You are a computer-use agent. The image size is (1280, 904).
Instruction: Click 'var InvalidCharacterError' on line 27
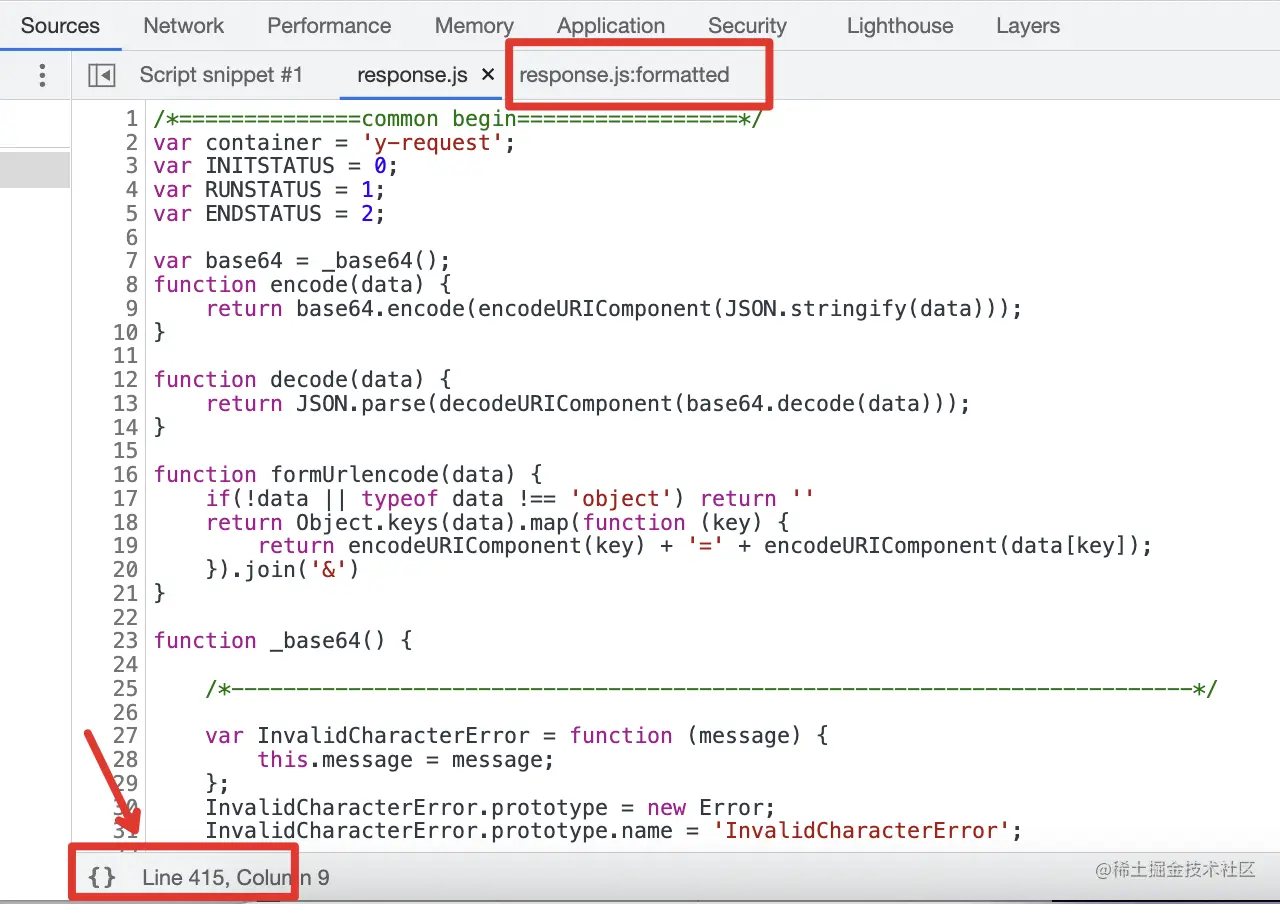[x=367, y=736]
